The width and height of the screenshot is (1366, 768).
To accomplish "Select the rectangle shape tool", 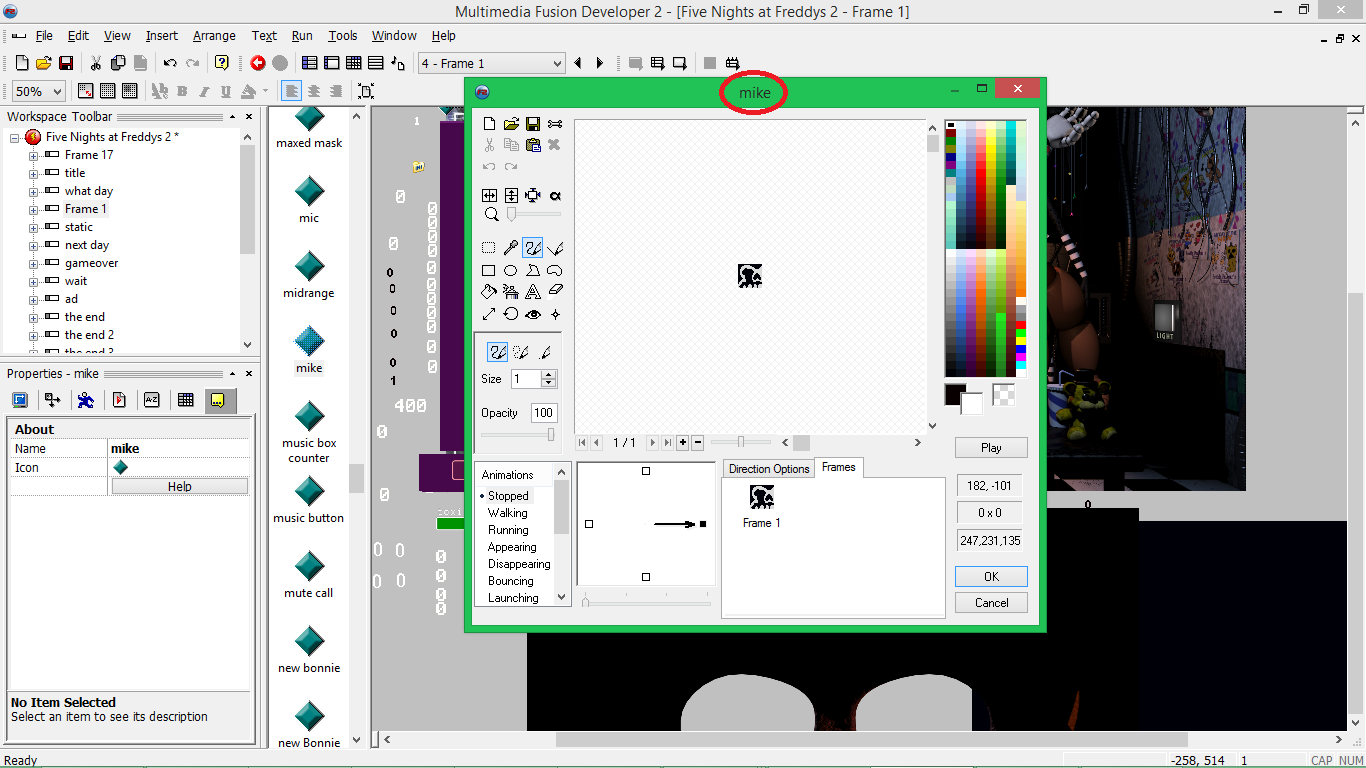I will (489, 270).
